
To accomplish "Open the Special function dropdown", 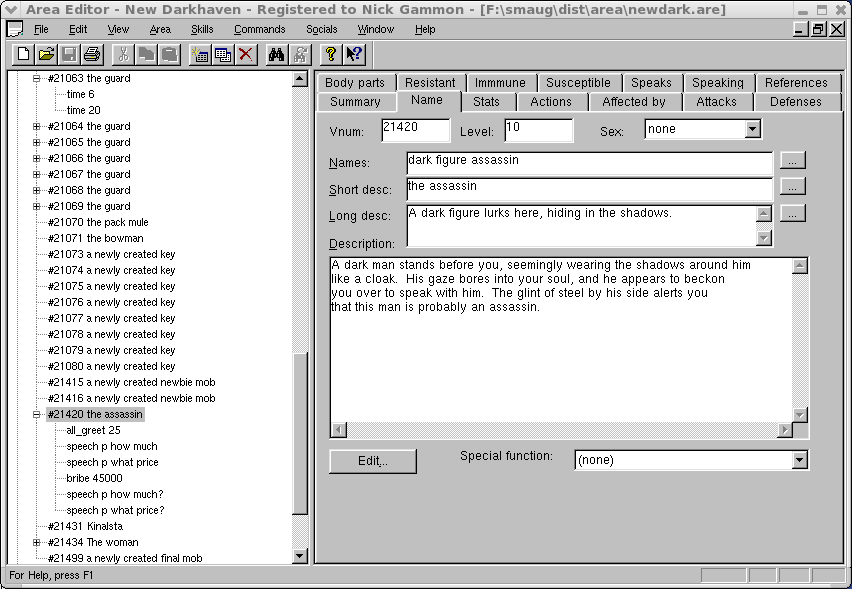I will coord(799,460).
